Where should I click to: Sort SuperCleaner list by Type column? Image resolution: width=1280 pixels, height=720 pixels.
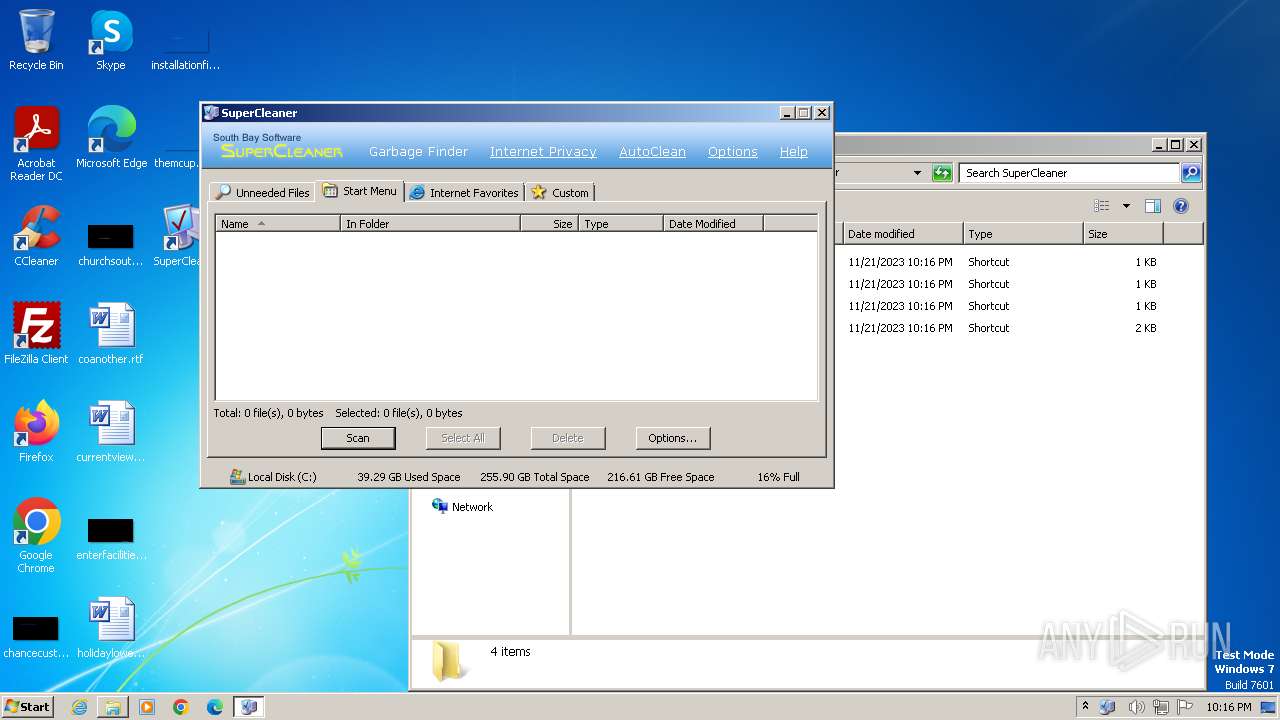pyautogui.click(x=620, y=224)
